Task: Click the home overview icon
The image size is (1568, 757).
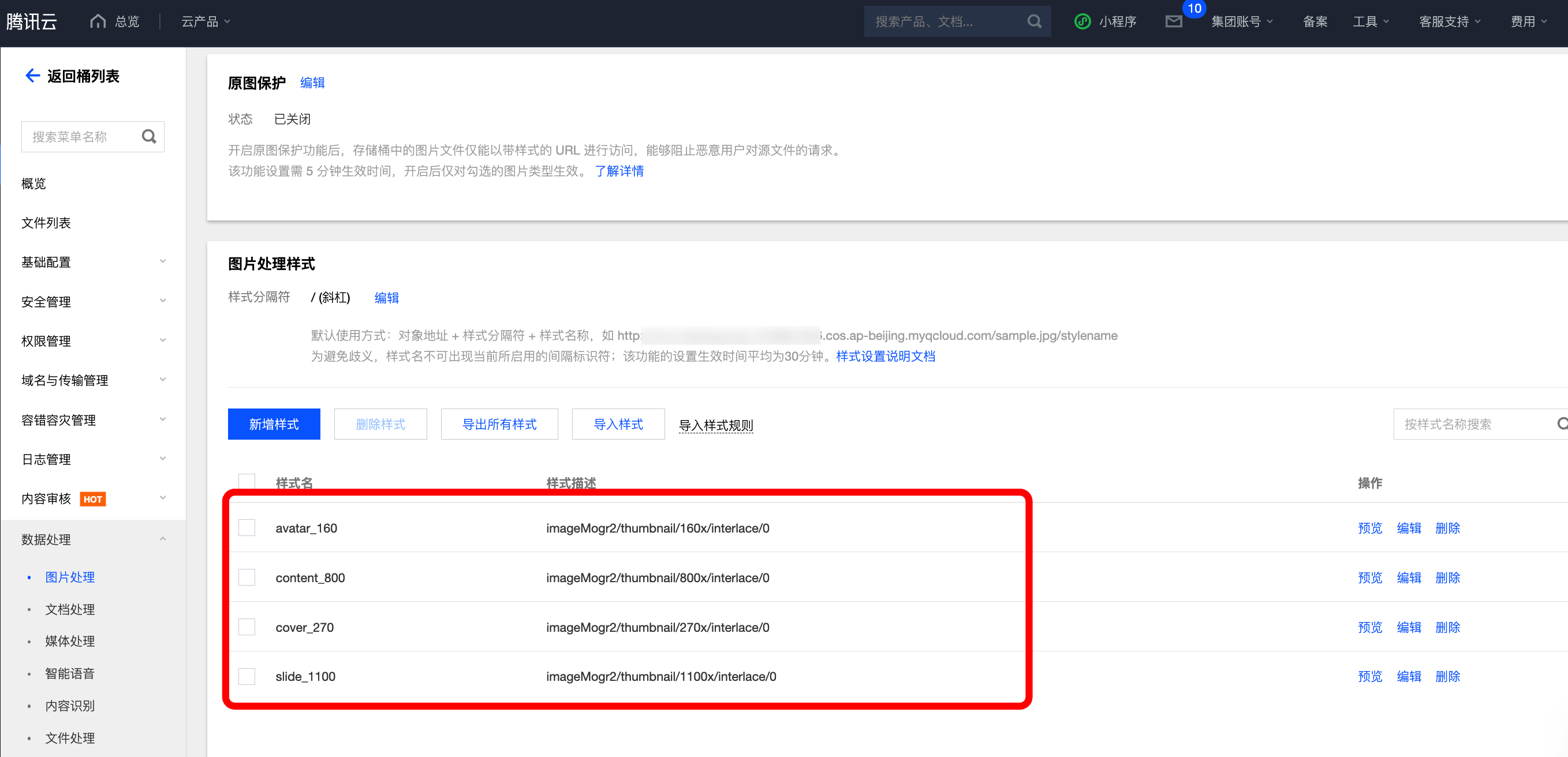Action: click(x=98, y=21)
